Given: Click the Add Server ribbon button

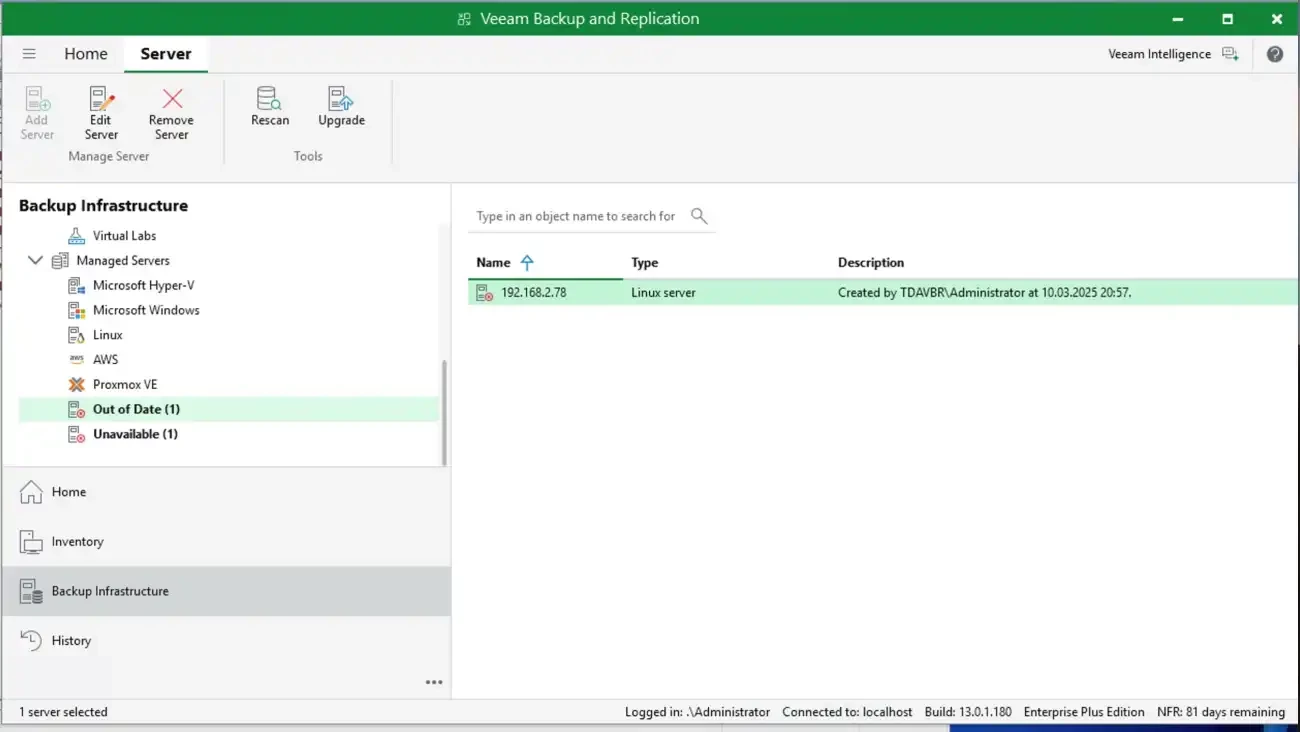Looking at the screenshot, I should pos(37,113).
